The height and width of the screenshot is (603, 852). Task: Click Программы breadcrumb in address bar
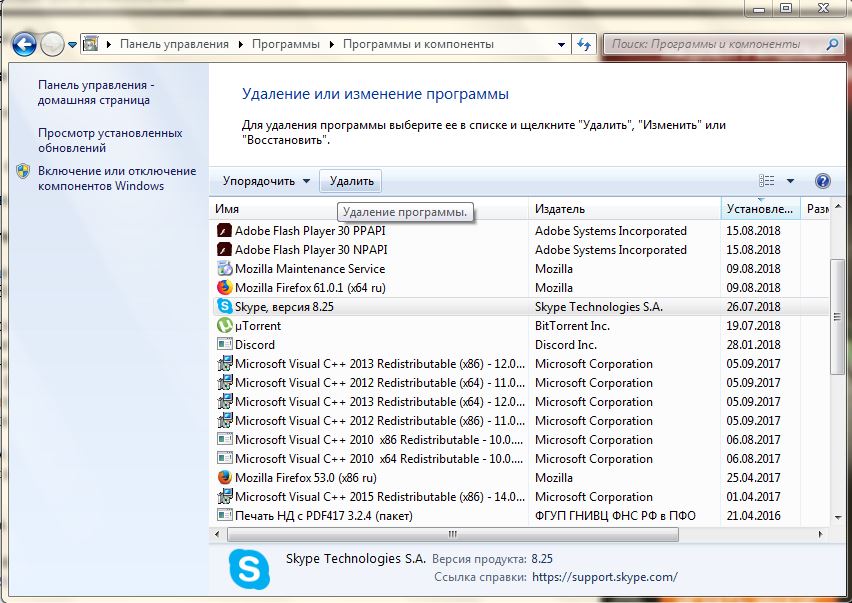[x=286, y=44]
